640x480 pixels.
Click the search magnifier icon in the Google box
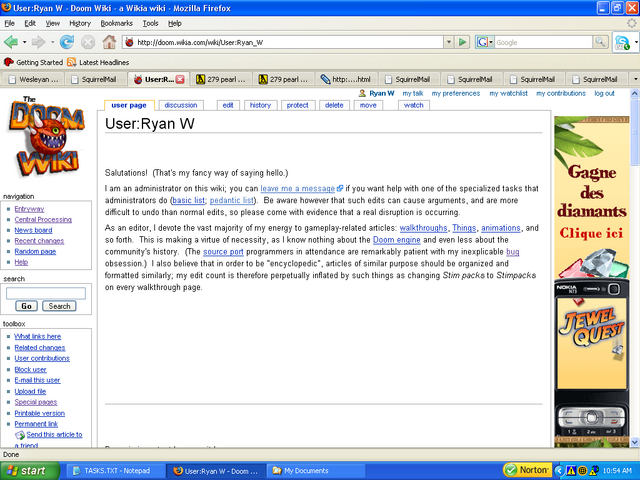pos(600,42)
